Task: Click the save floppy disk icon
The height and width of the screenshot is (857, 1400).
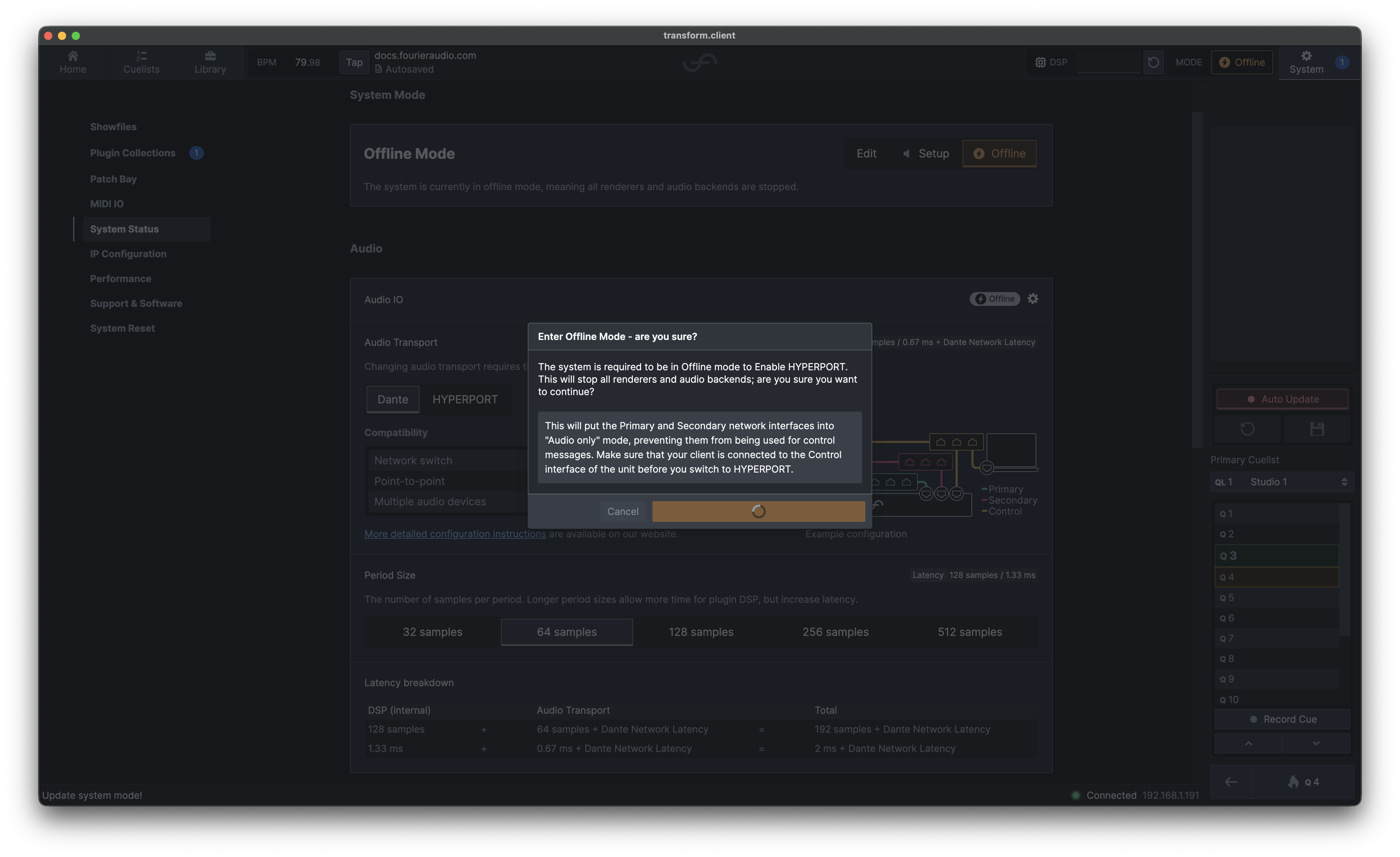Action: (1317, 429)
